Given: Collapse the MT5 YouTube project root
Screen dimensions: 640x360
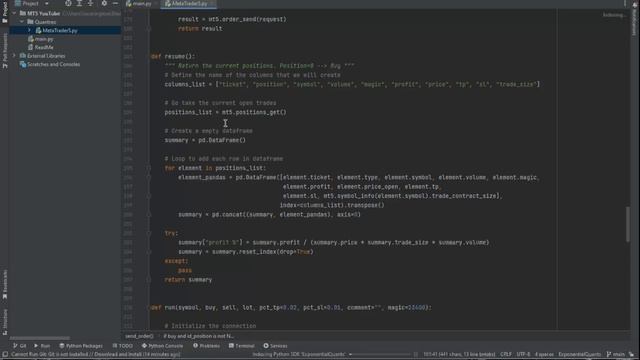Looking at the screenshot, I should [14, 13].
